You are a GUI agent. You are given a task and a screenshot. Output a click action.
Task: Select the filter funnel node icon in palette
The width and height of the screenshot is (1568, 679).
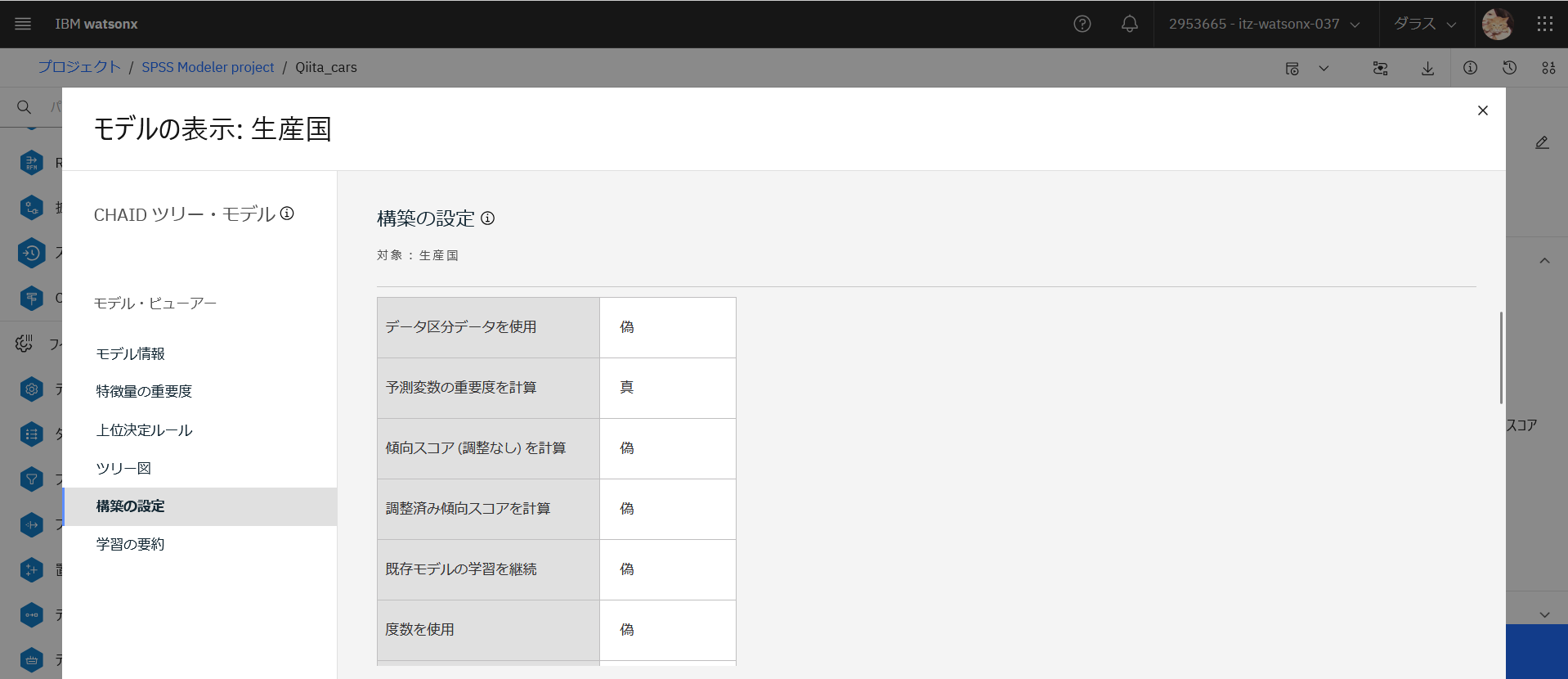31,479
